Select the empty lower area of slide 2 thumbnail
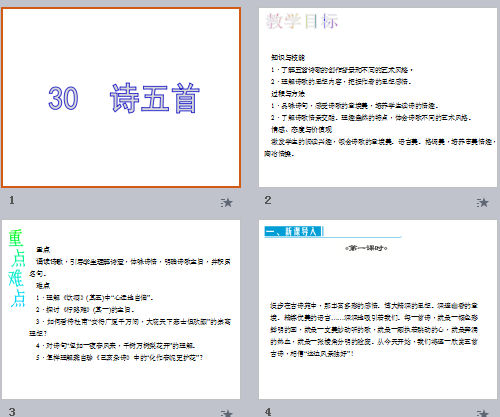Viewport: 500px width, 417px height. [x=378, y=172]
